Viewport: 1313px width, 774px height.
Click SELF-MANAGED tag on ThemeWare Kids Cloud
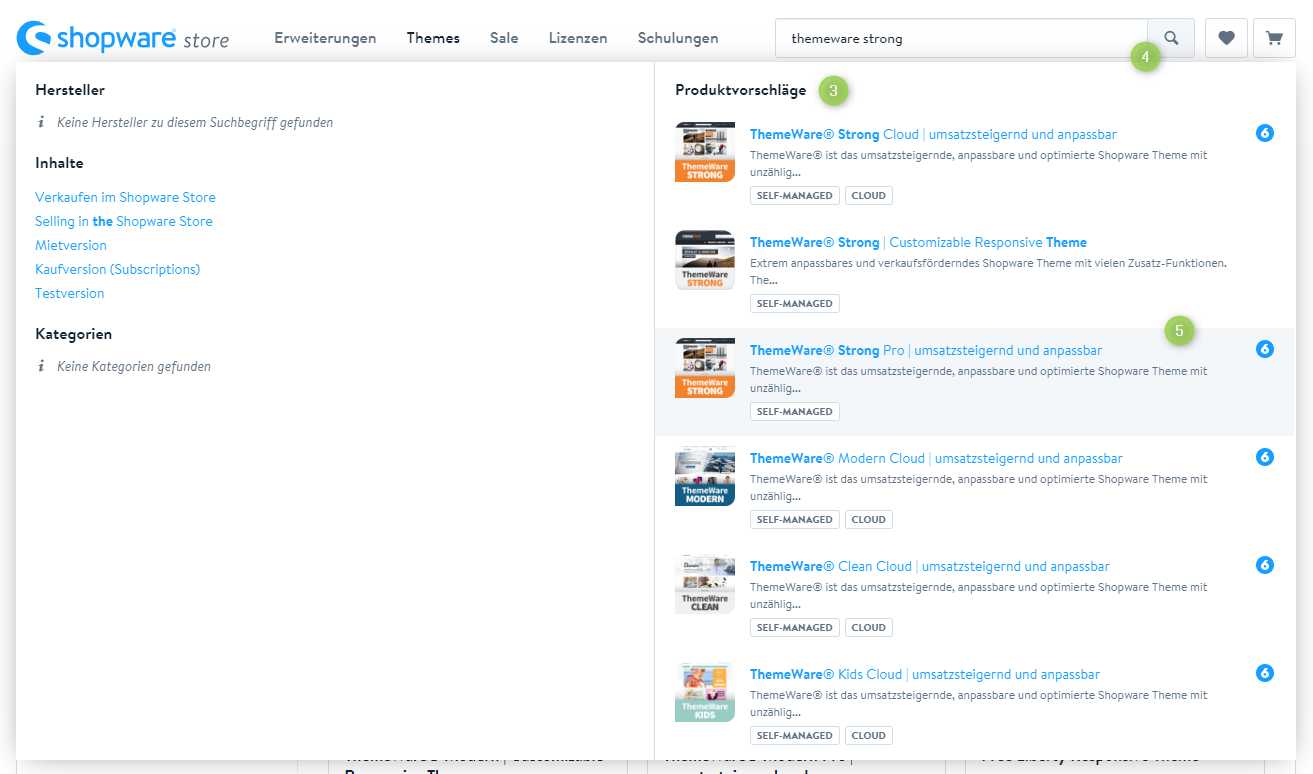pyautogui.click(x=795, y=736)
